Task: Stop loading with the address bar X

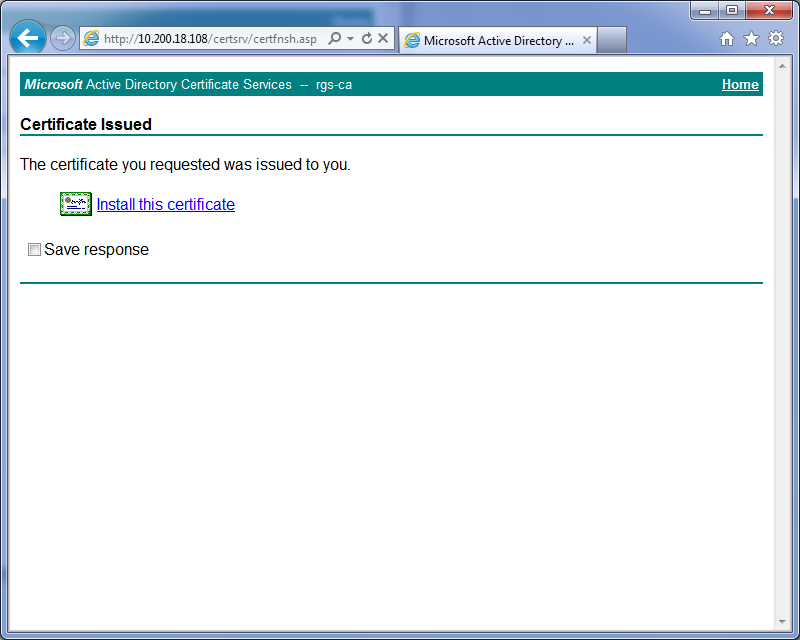Action: 383,38
